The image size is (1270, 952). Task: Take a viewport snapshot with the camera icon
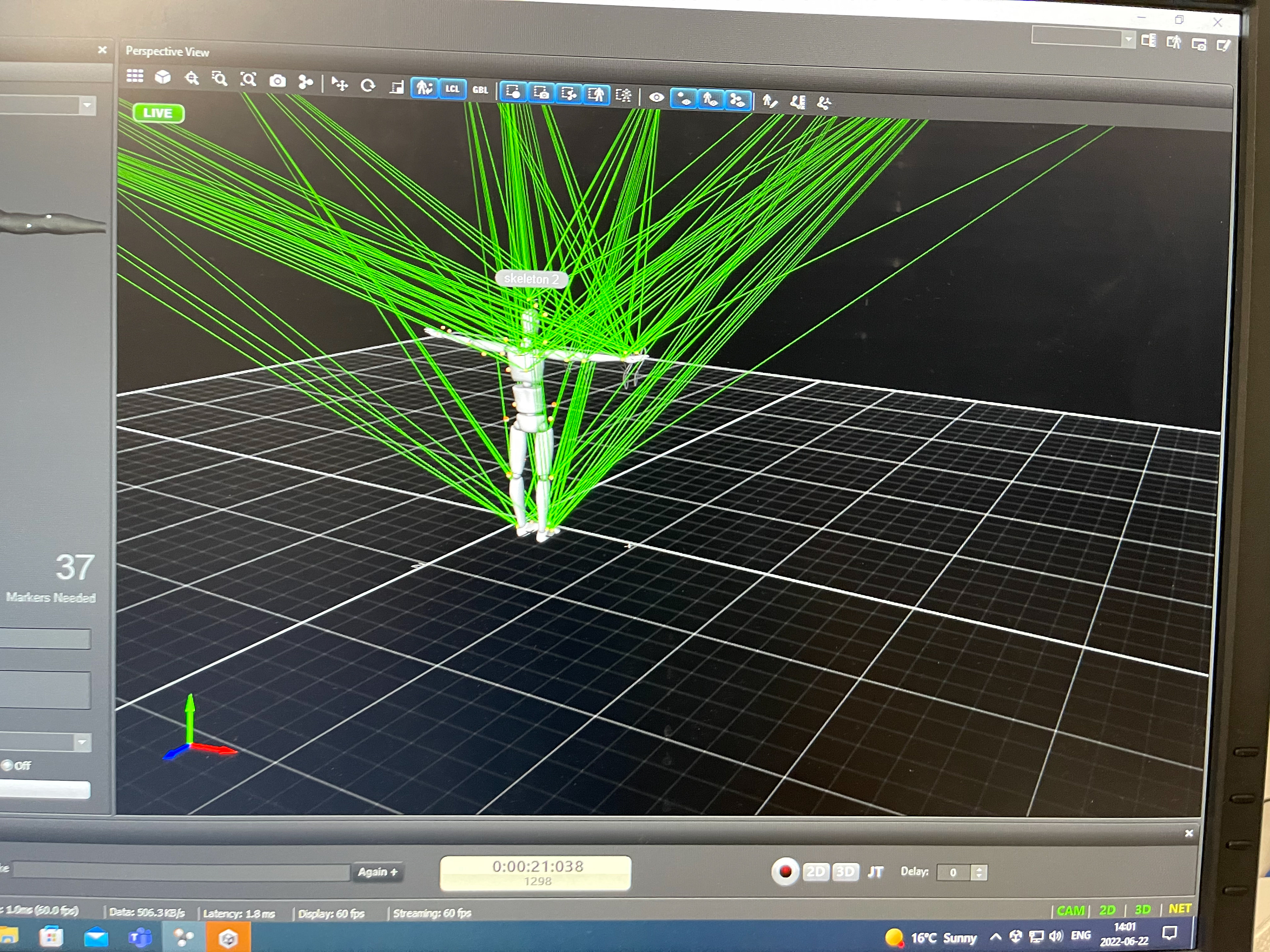(x=277, y=81)
